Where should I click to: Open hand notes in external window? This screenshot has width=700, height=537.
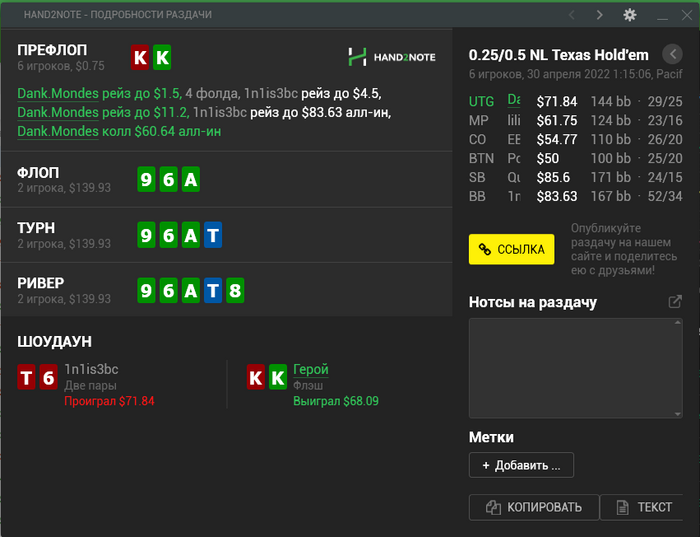[675, 302]
